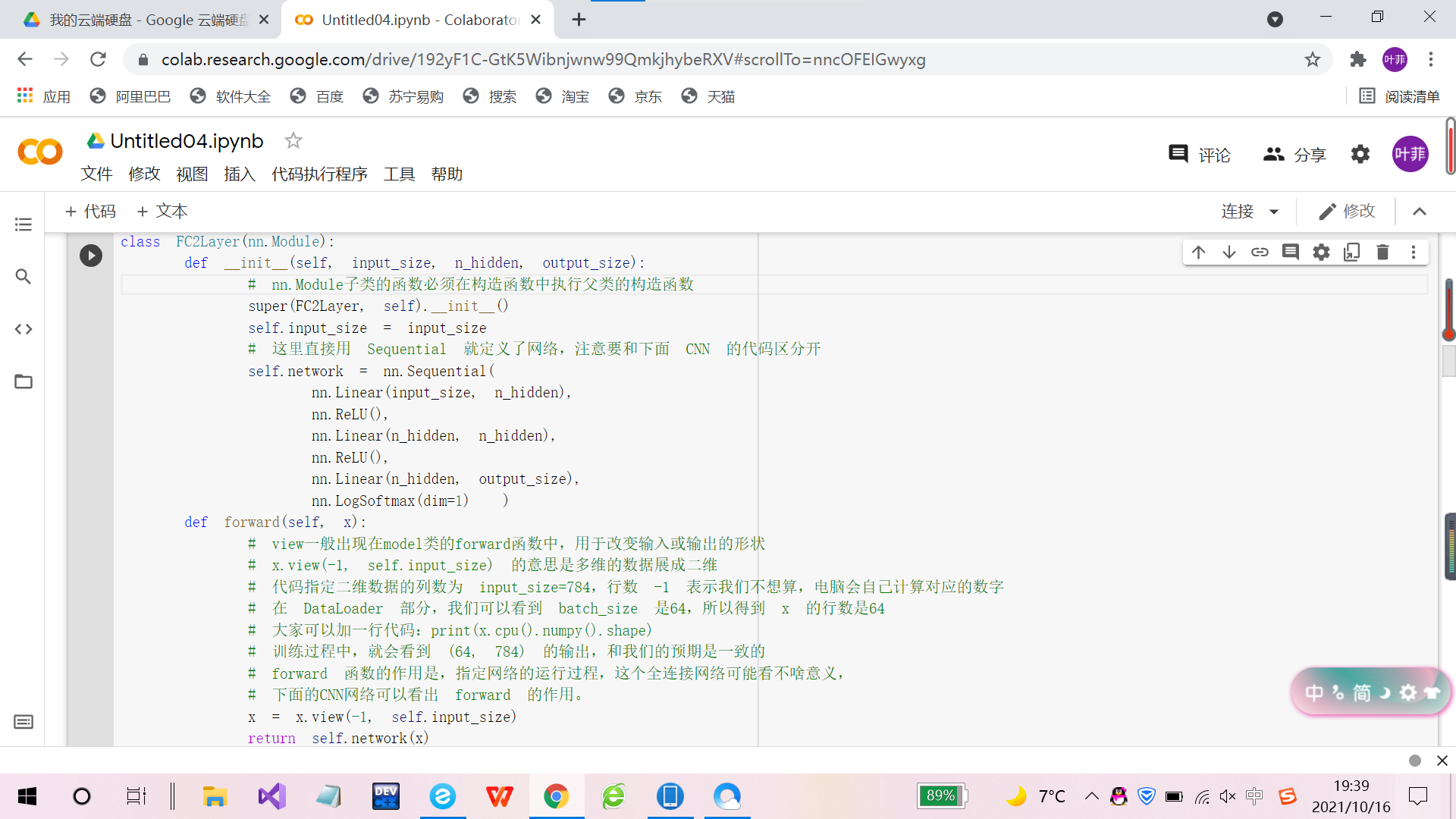
Task: Move cell up with arrow icon
Action: pyautogui.click(x=1198, y=253)
